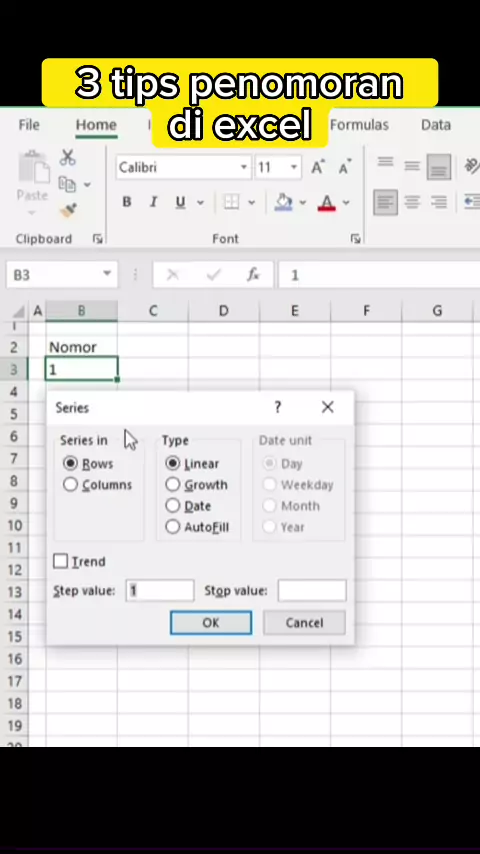Viewport: 480px width, 854px height.
Task: Click the Paste clipboard icon
Action: pyautogui.click(x=32, y=167)
